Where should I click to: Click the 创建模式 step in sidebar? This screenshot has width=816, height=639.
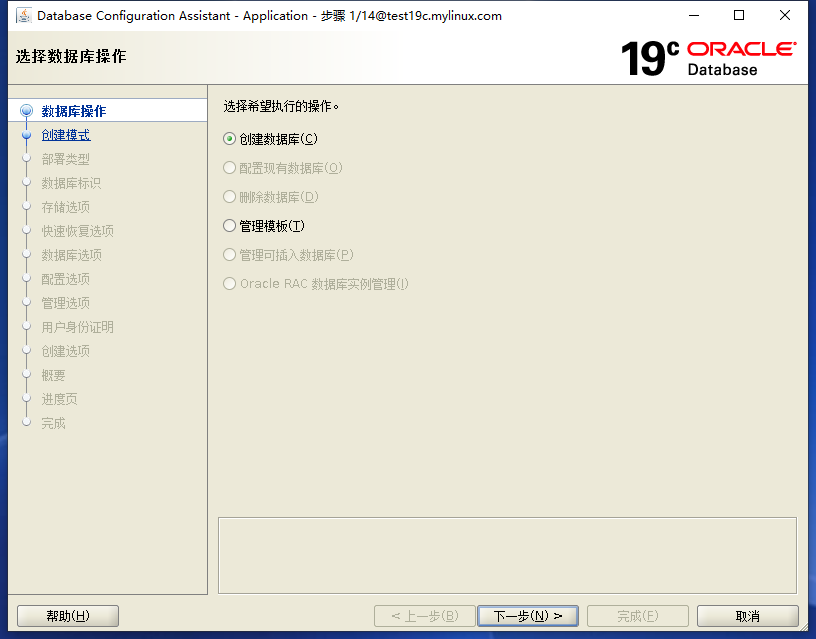tap(65, 134)
